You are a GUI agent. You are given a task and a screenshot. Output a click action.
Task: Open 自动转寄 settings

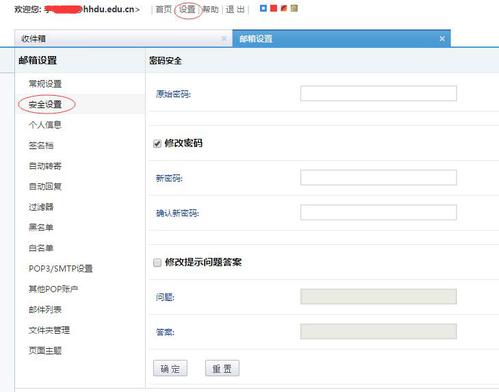coord(45,166)
